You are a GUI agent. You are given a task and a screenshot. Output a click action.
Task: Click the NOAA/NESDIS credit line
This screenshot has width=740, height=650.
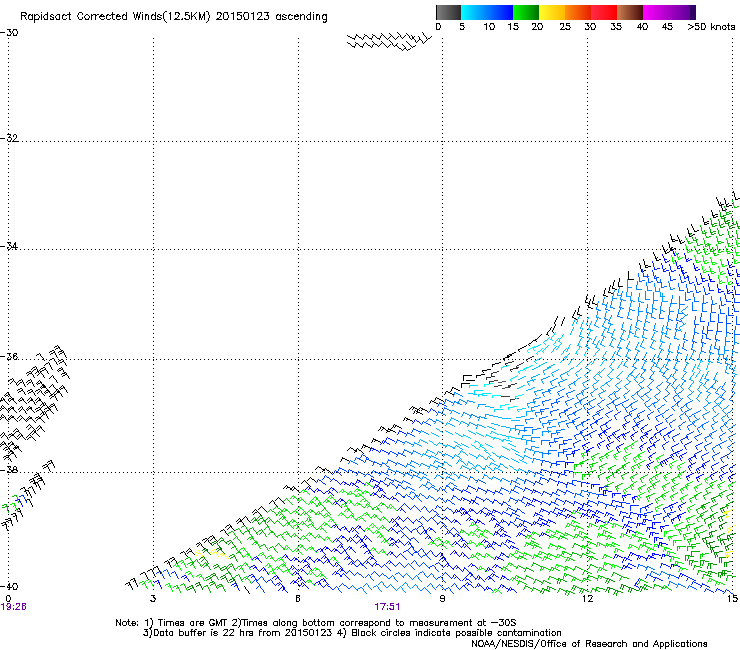click(589, 644)
